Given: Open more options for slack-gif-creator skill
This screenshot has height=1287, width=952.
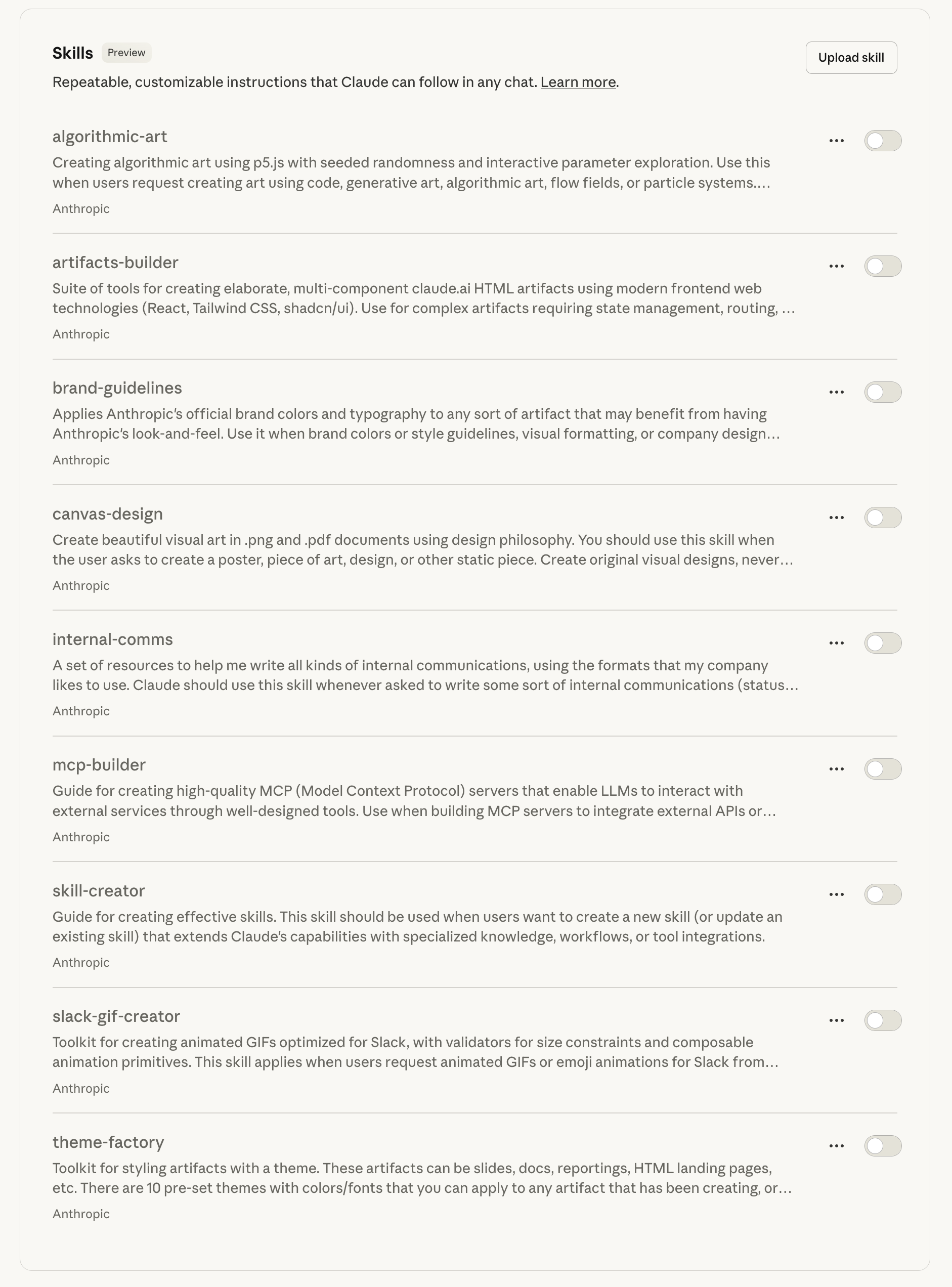Looking at the screenshot, I should (x=836, y=1020).
